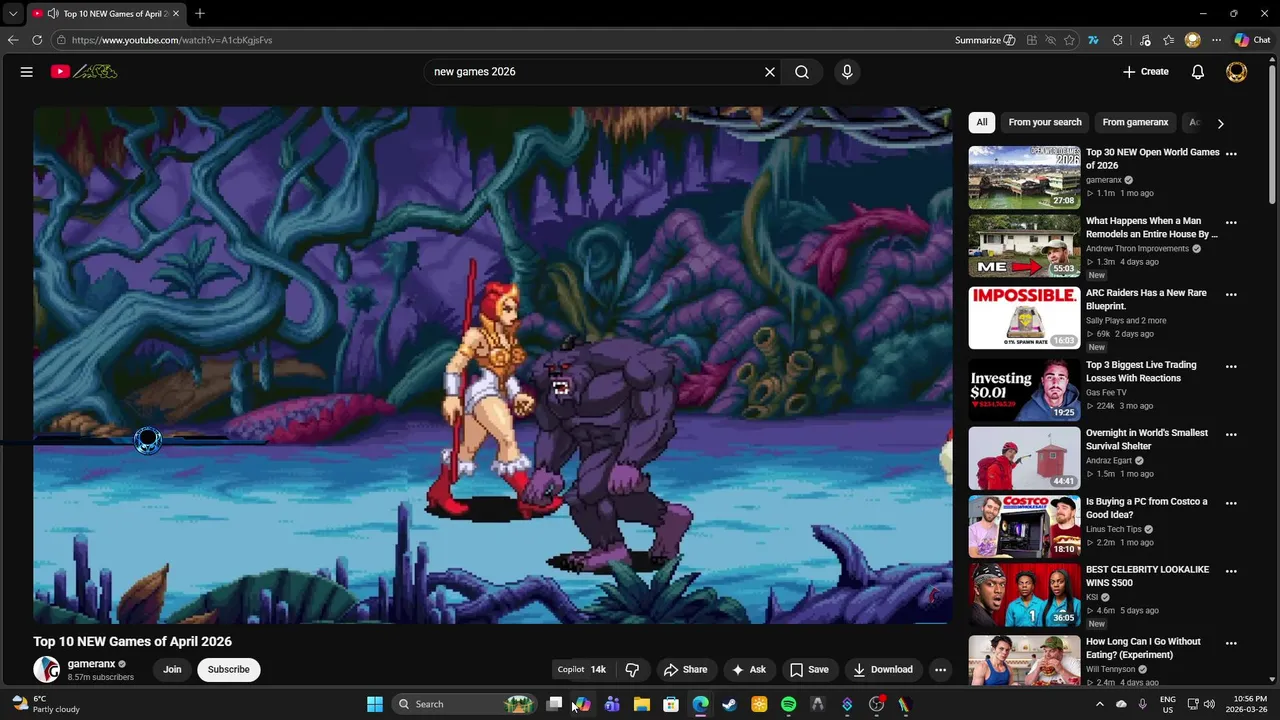Image resolution: width=1280 pixels, height=720 pixels.
Task: Click the Create button
Action: tap(1145, 72)
